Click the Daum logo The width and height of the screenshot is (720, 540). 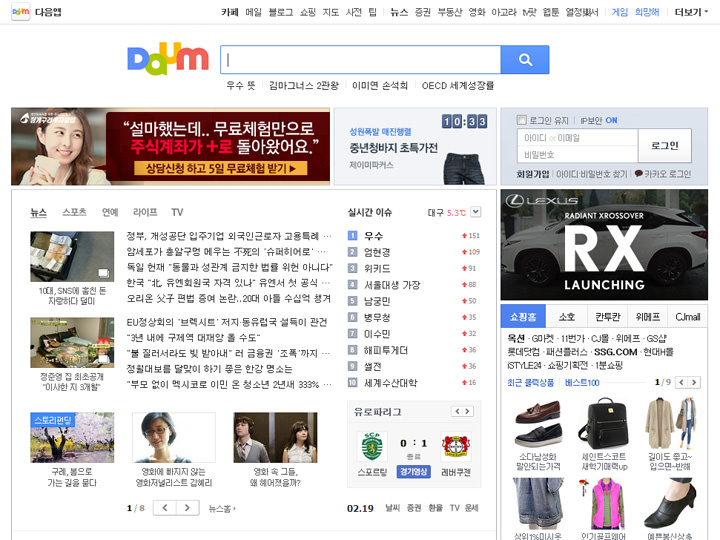[x=168, y=59]
